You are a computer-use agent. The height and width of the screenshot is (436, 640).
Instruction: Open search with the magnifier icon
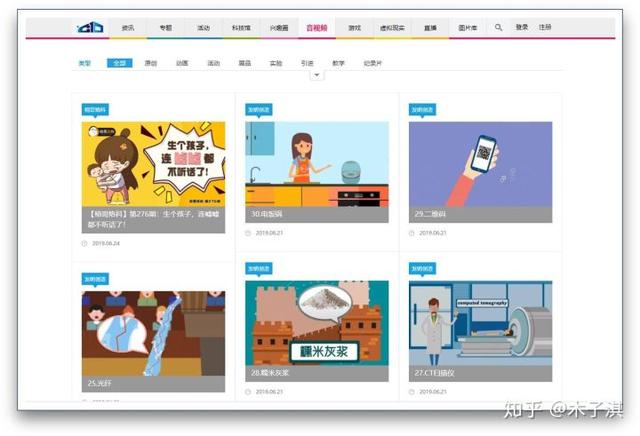(x=498, y=27)
